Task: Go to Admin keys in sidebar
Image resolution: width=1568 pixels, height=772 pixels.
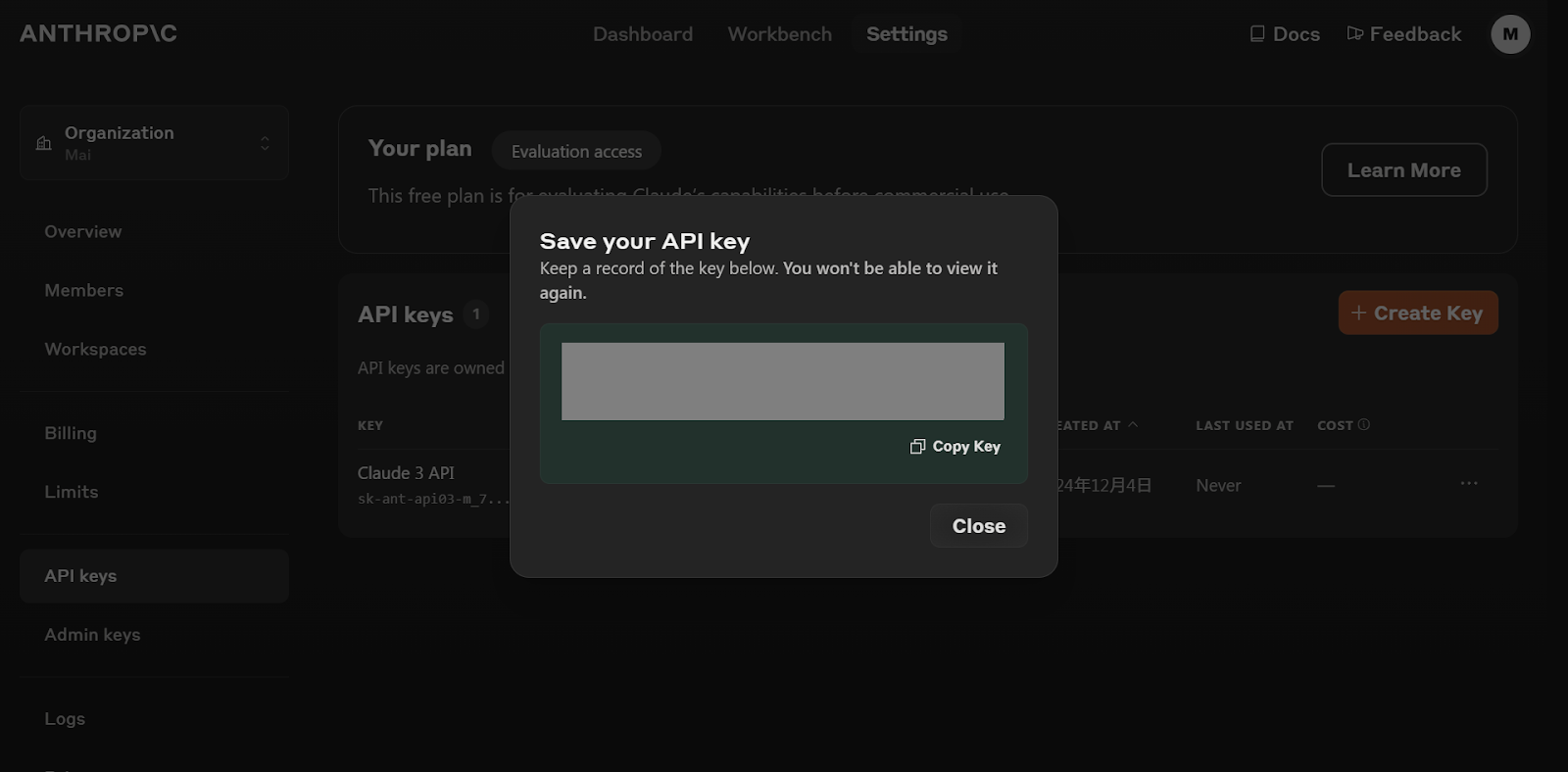Action: pos(92,635)
